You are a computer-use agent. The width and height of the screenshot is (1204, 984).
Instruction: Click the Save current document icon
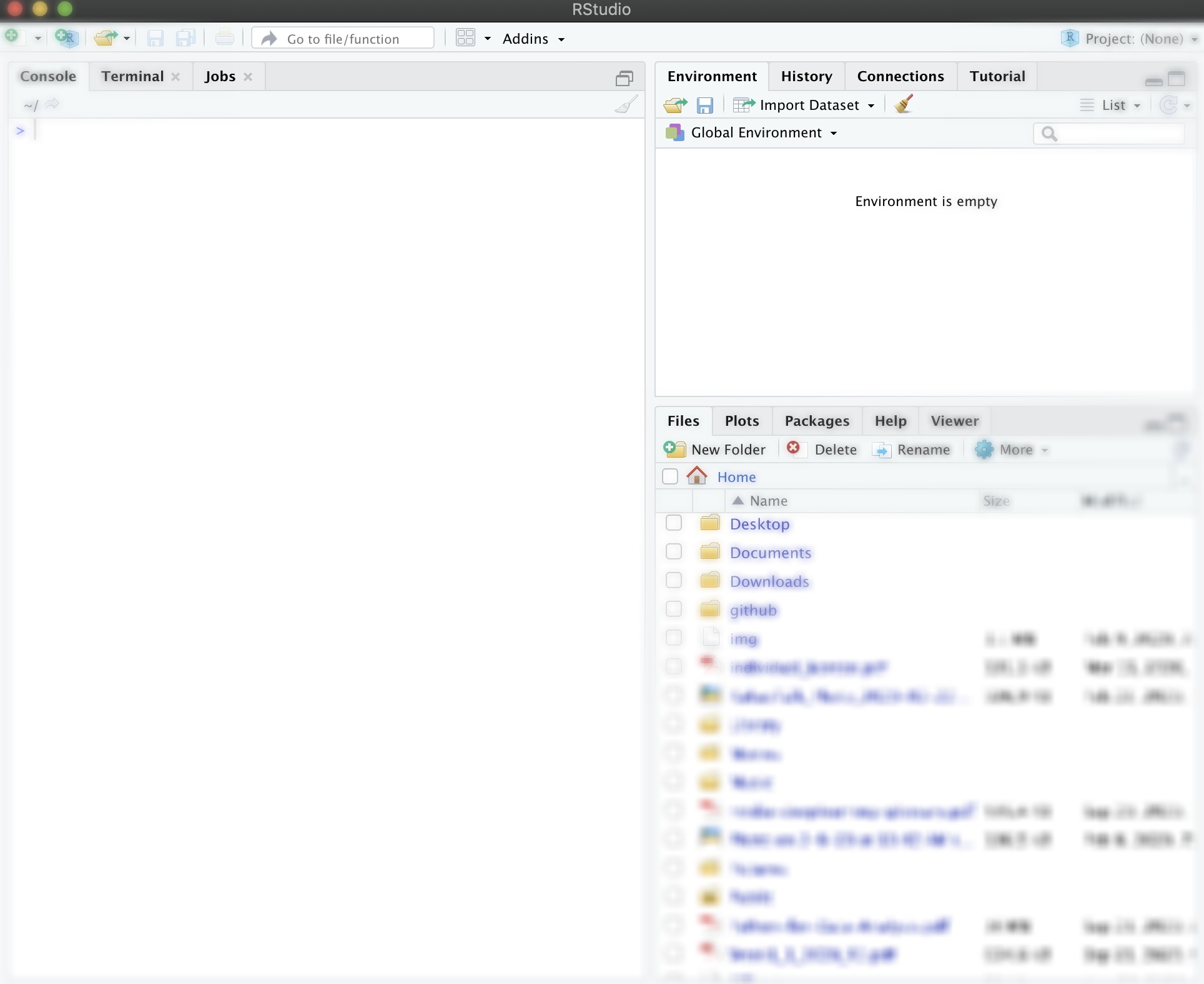click(x=155, y=39)
